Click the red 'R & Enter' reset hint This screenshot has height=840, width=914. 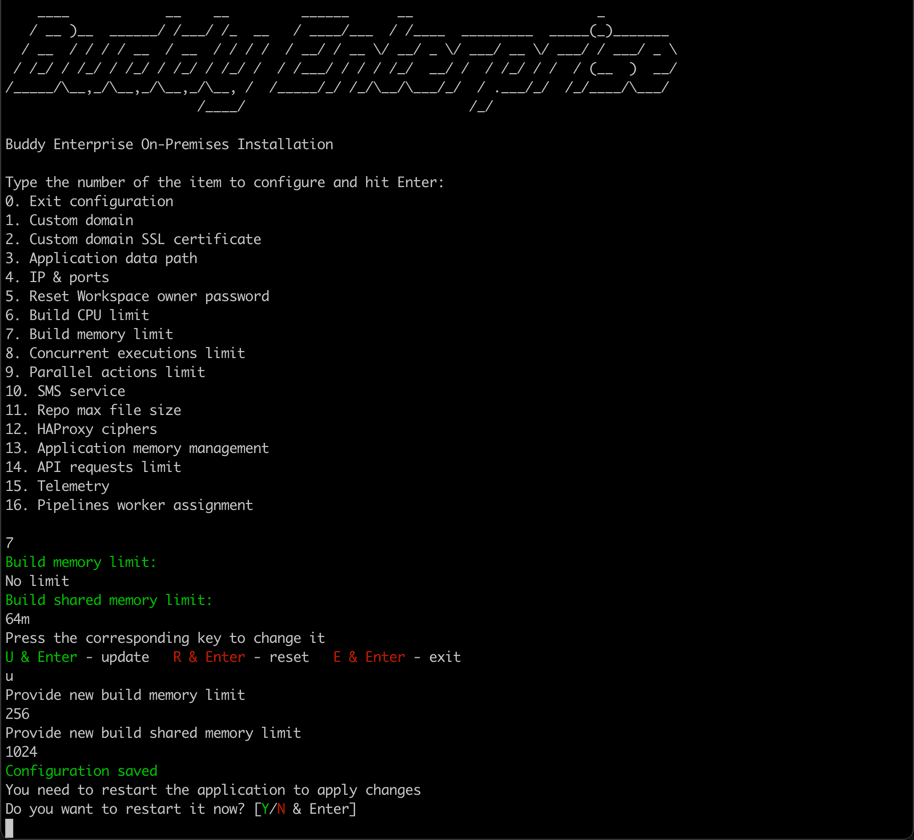209,657
